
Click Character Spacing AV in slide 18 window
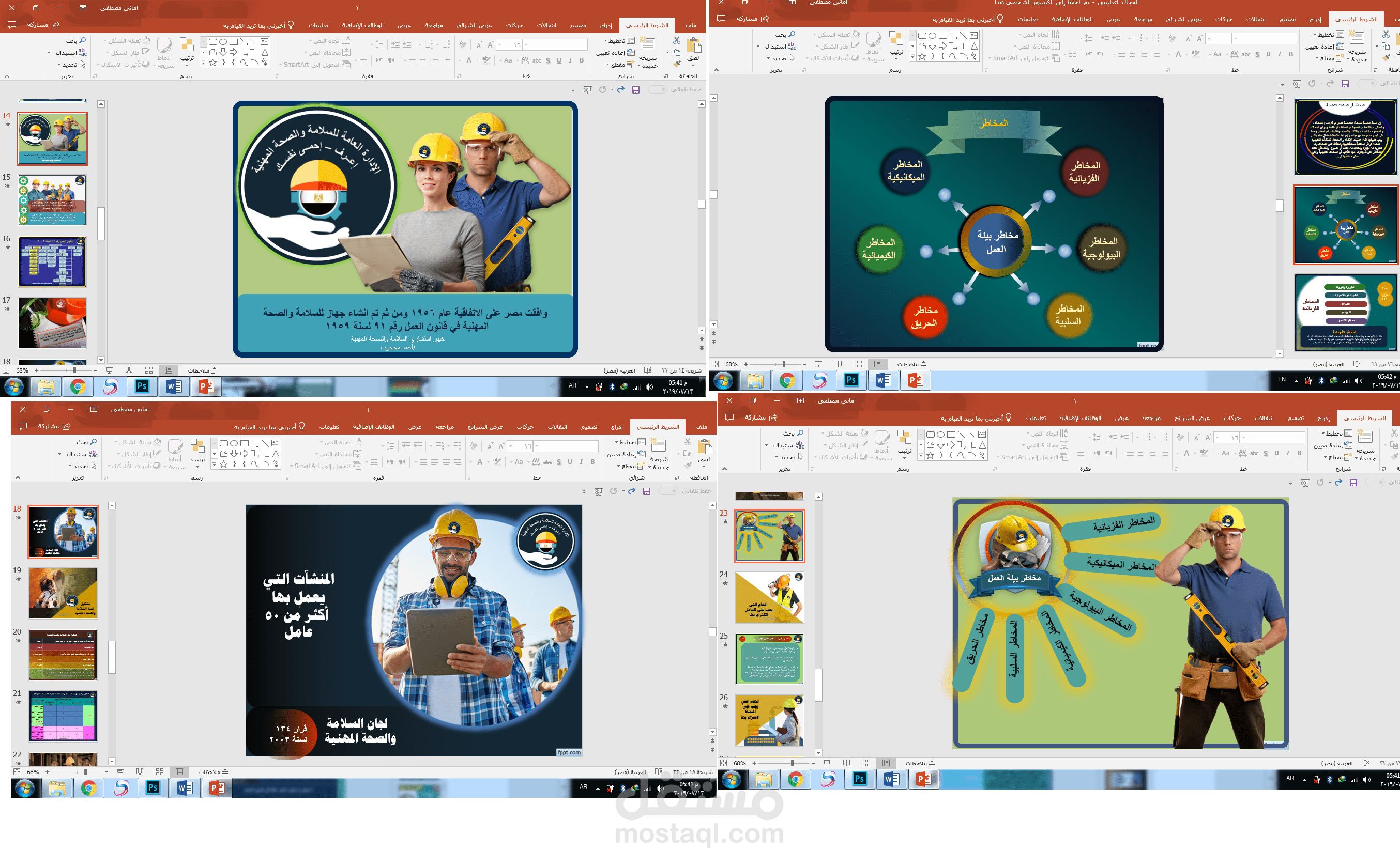pos(536,461)
